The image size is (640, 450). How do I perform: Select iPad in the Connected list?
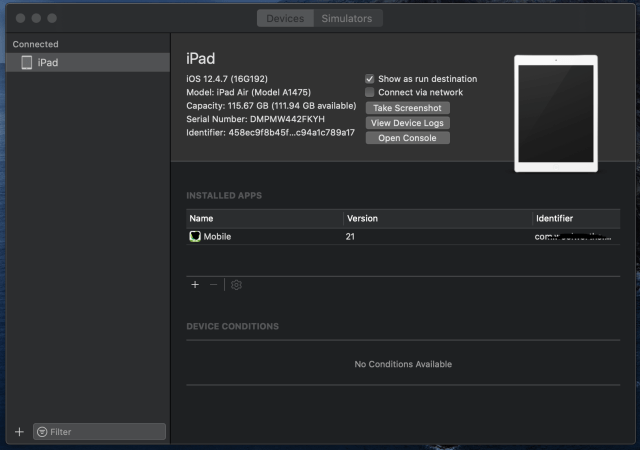coord(88,62)
